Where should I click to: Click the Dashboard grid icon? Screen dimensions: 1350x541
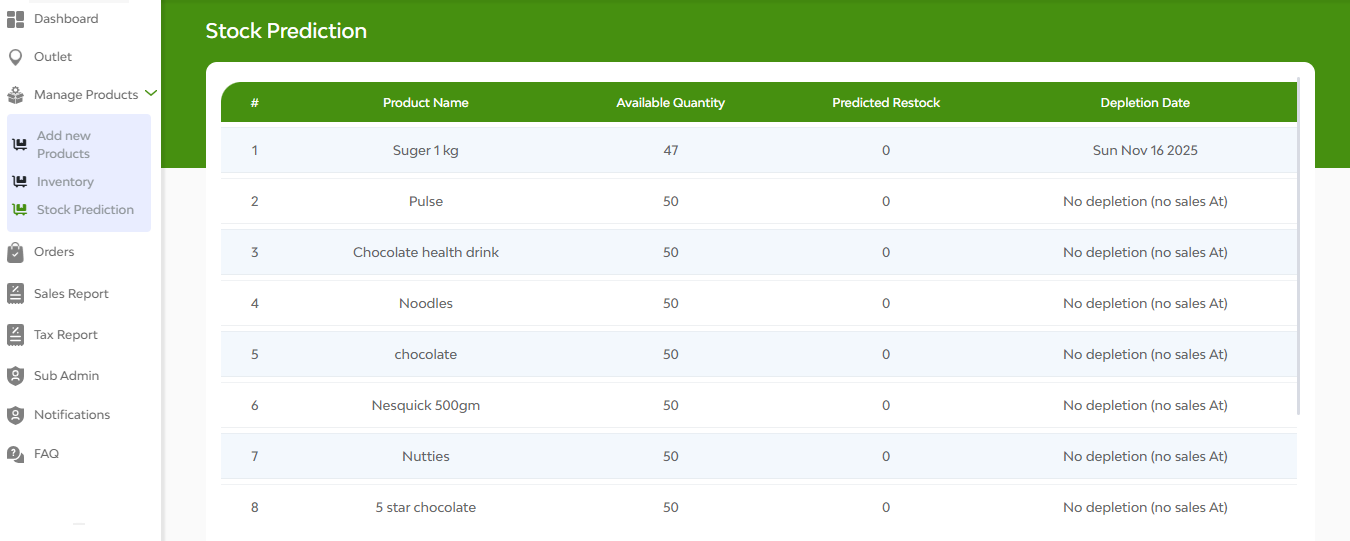point(15,19)
